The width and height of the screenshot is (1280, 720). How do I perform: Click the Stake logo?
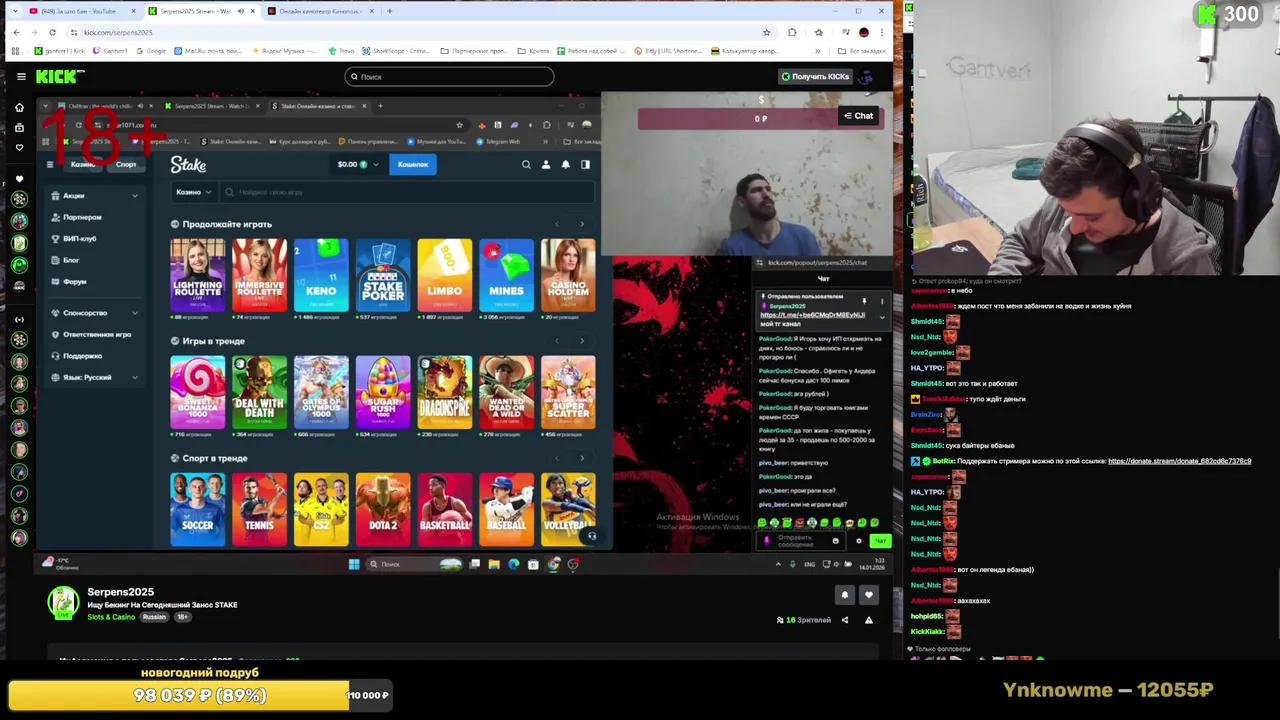(x=188, y=164)
